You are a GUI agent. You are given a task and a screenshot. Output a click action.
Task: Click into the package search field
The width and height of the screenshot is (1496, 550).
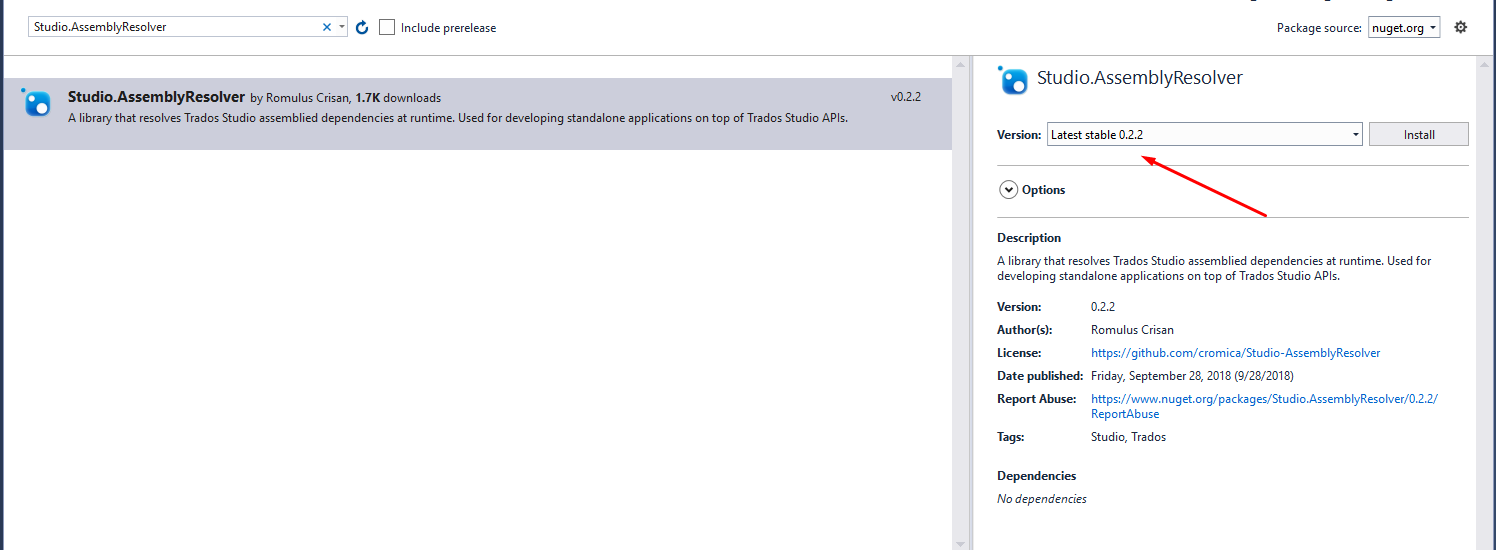170,27
